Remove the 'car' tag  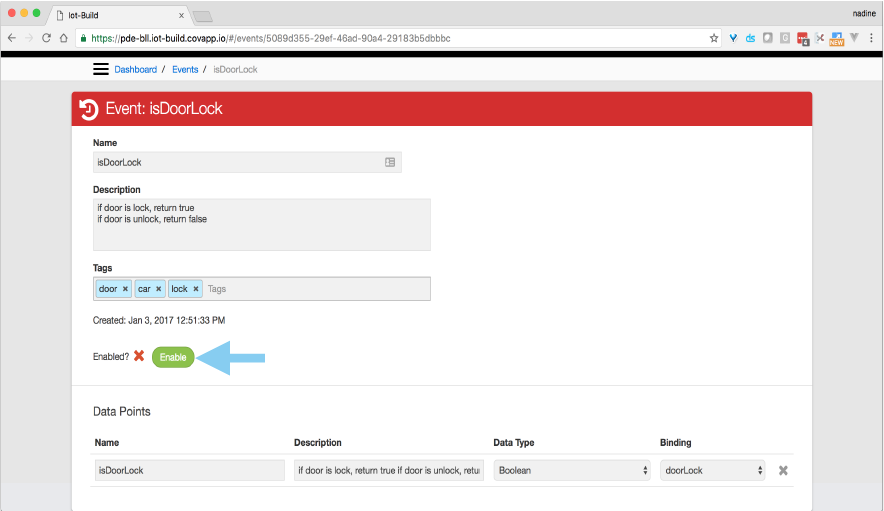tap(158, 289)
